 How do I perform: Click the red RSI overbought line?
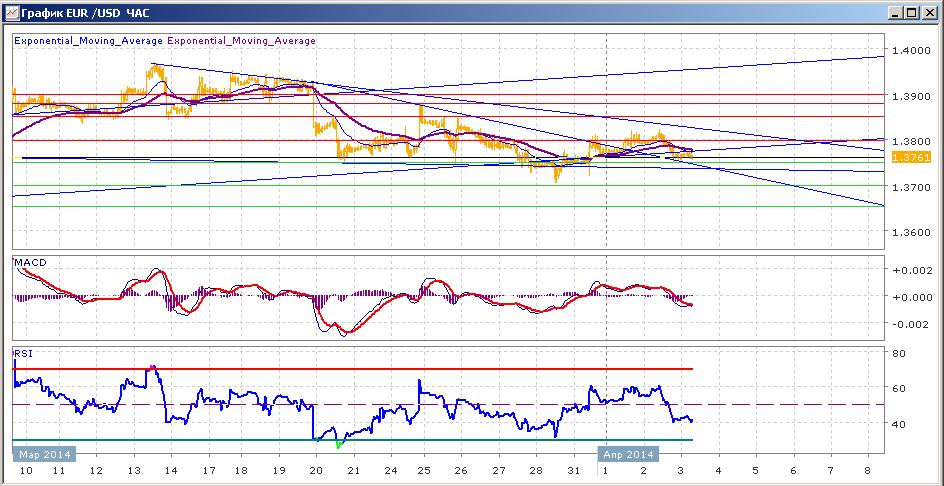[353, 369]
